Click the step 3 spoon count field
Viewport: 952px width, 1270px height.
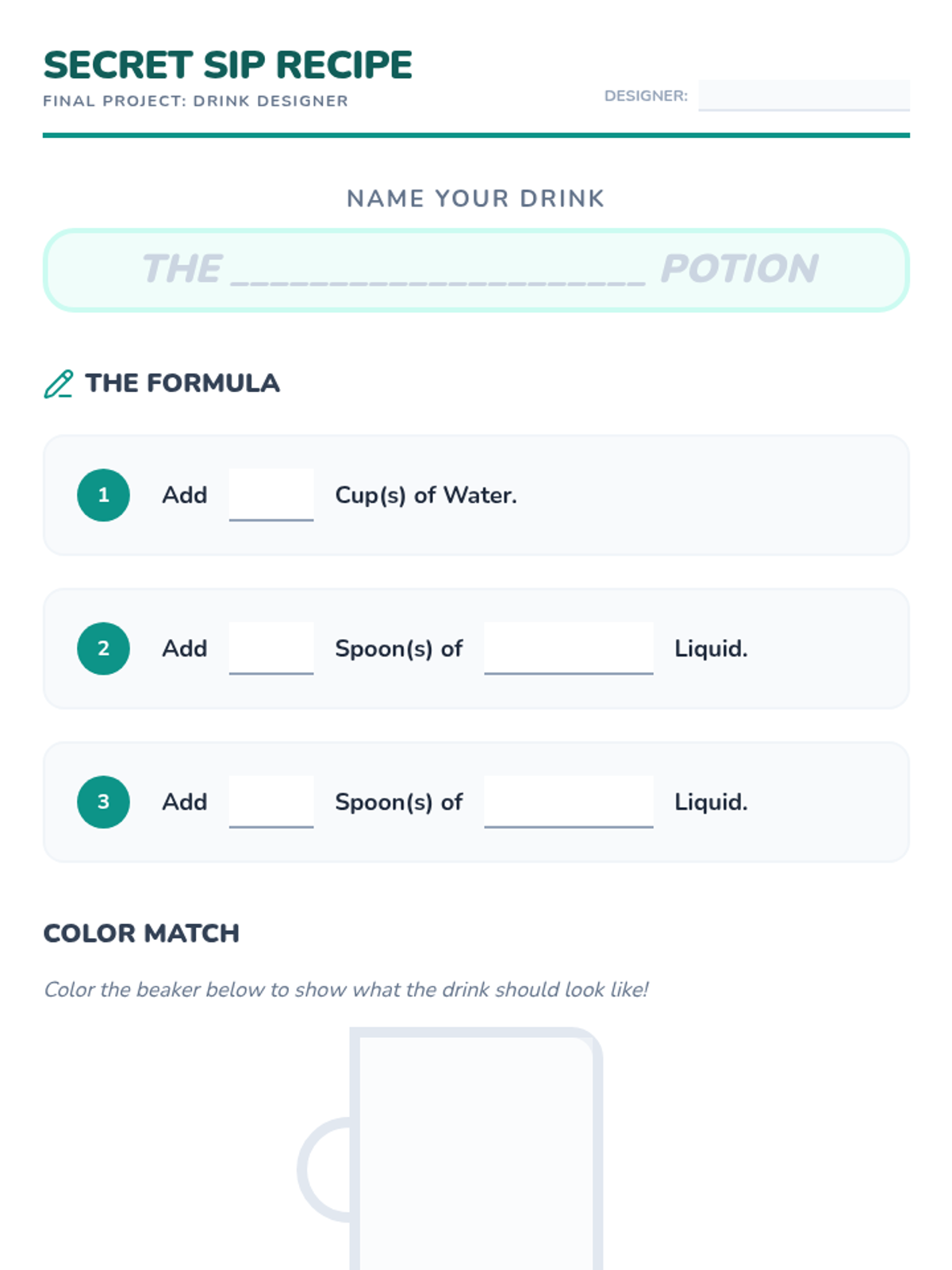pyautogui.click(x=271, y=801)
